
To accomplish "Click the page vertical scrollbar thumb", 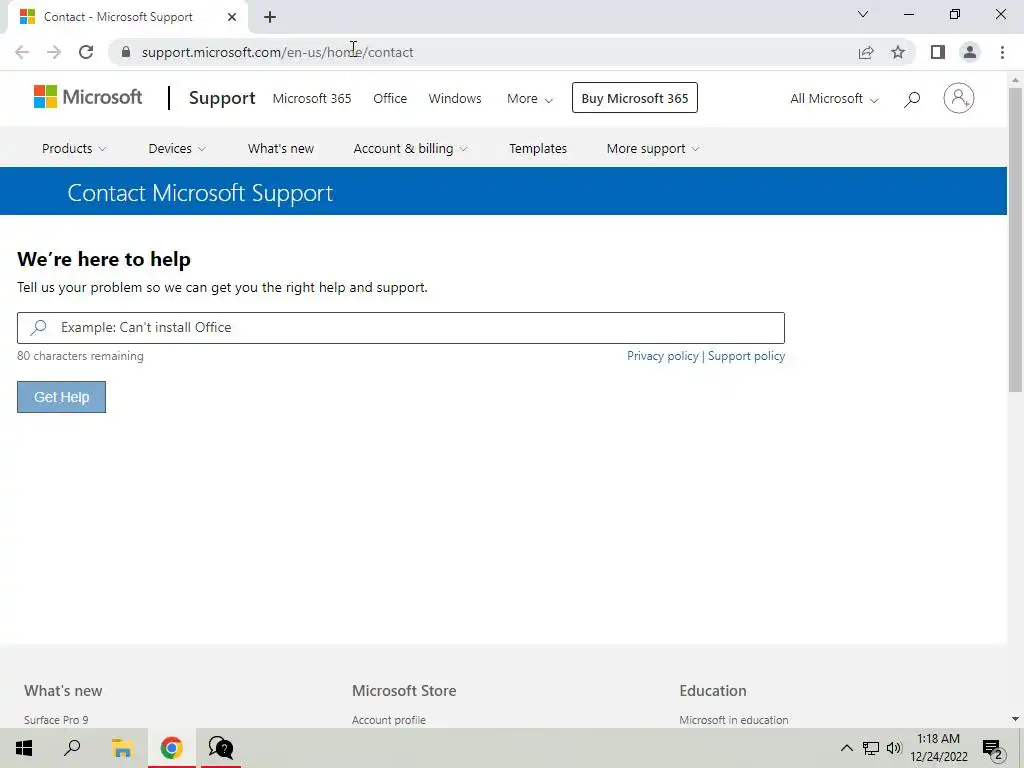I will coord(1015,239).
